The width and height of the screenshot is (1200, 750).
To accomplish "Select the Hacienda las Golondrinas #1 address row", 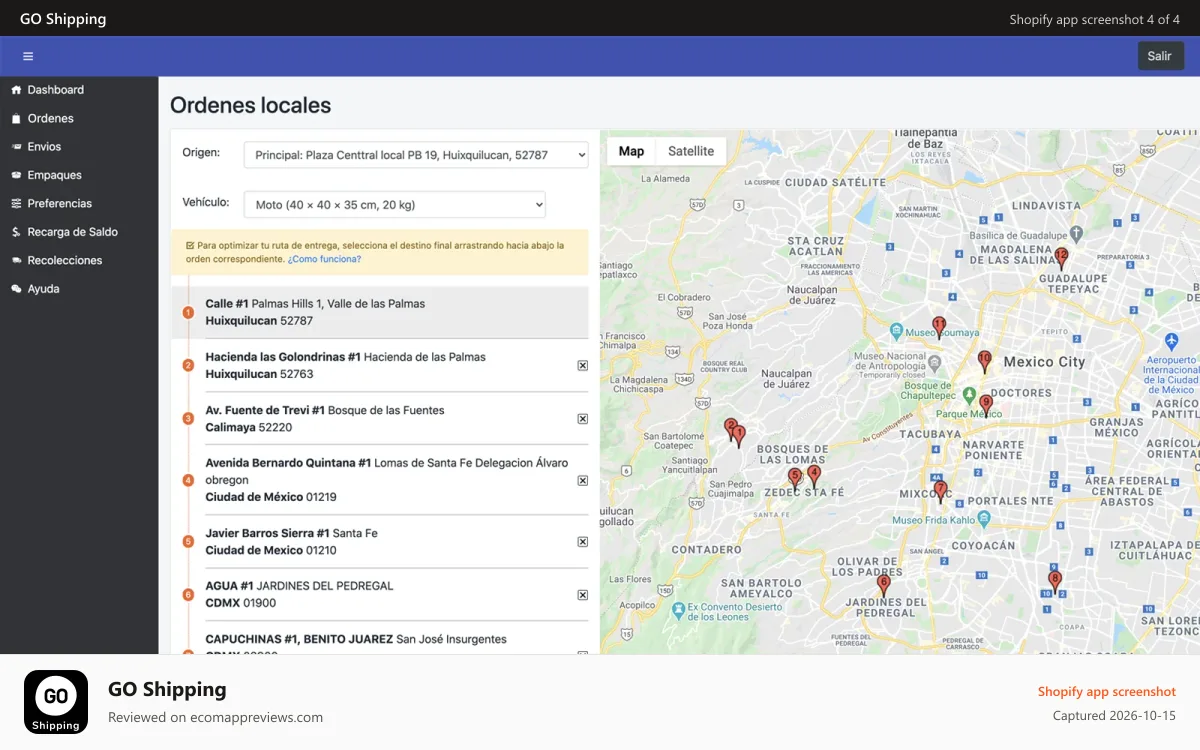I will point(380,365).
